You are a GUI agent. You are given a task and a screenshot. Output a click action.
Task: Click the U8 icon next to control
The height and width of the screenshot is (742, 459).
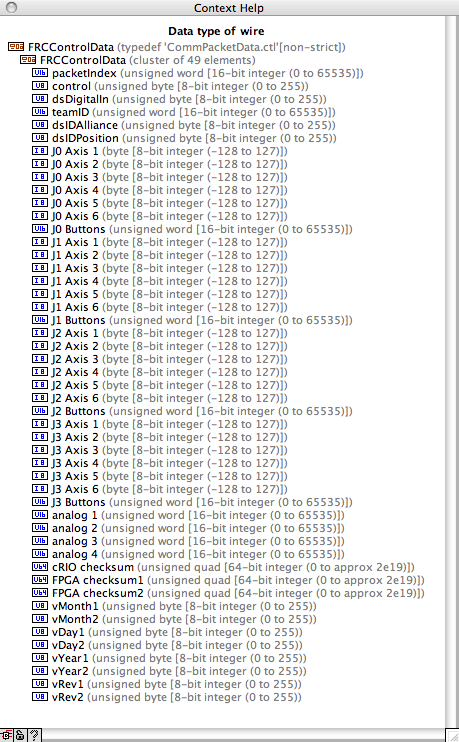[x=40, y=86]
